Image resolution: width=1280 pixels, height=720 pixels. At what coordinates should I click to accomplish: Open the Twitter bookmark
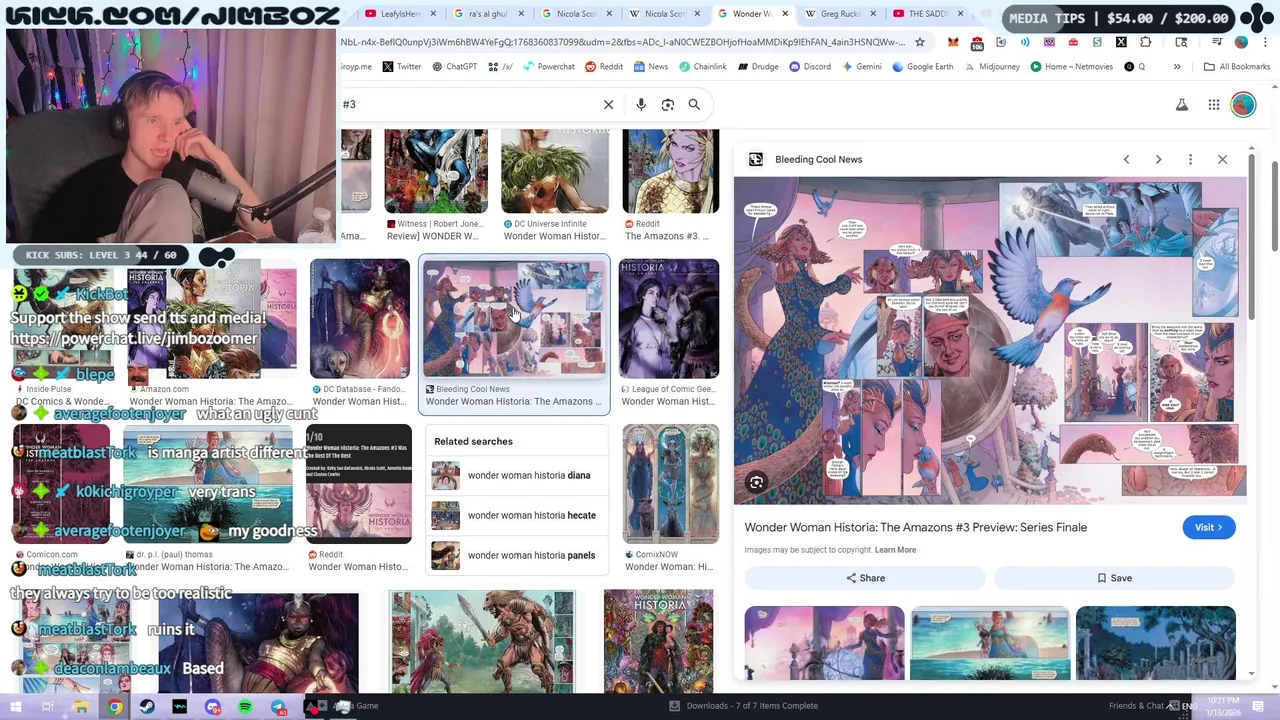point(401,67)
